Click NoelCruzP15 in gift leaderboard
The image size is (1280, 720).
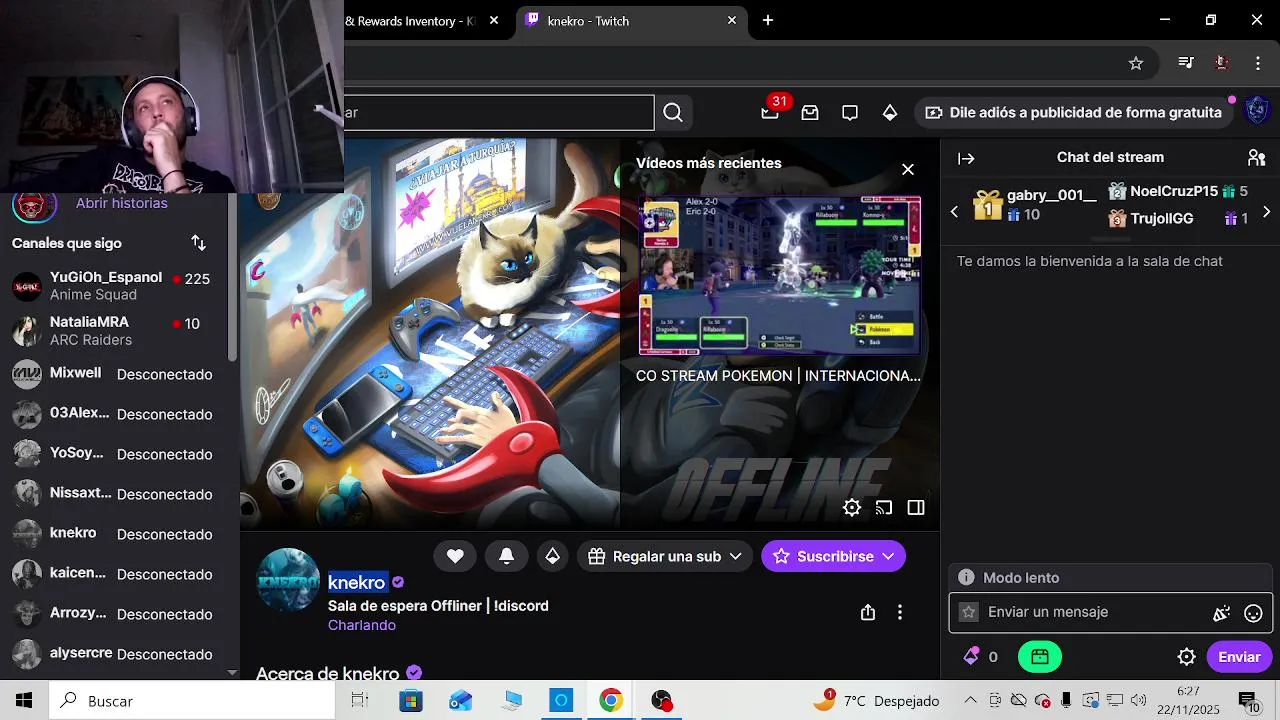click(1177, 191)
